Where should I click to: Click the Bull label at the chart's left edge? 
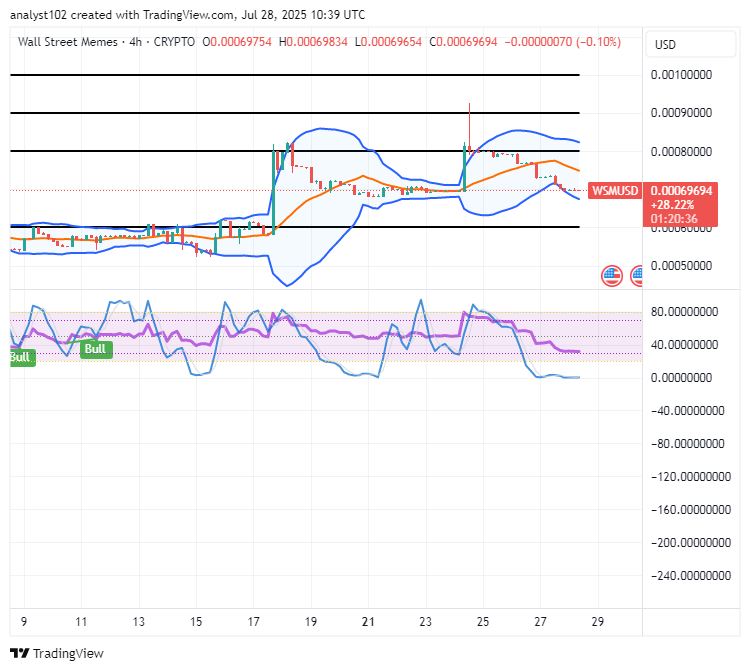pyautogui.click(x=22, y=357)
